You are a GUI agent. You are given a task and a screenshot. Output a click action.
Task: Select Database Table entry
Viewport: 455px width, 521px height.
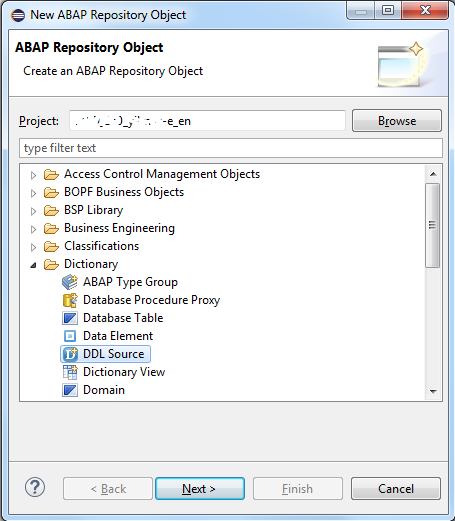(123, 318)
